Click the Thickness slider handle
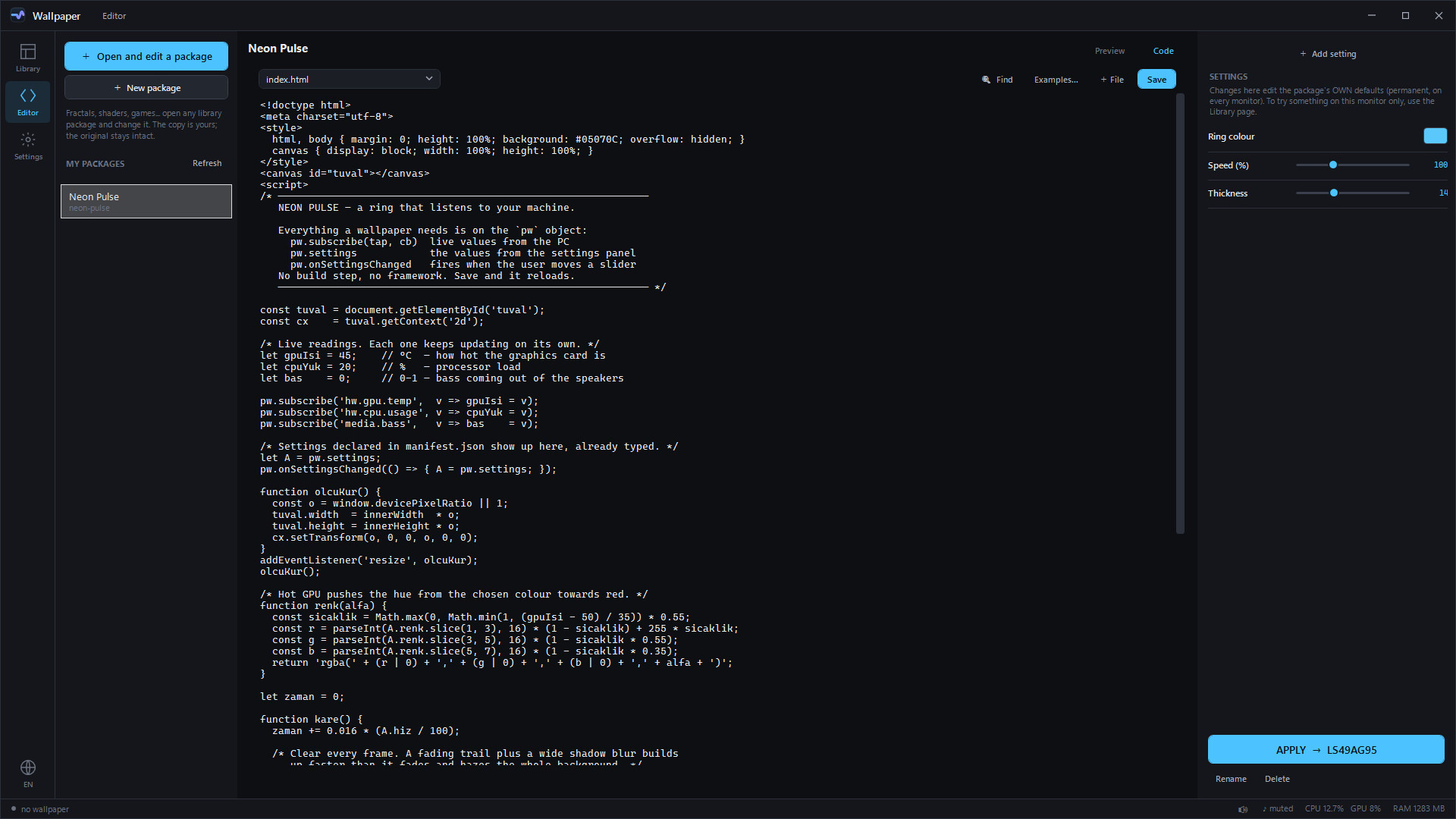 pyautogui.click(x=1334, y=193)
